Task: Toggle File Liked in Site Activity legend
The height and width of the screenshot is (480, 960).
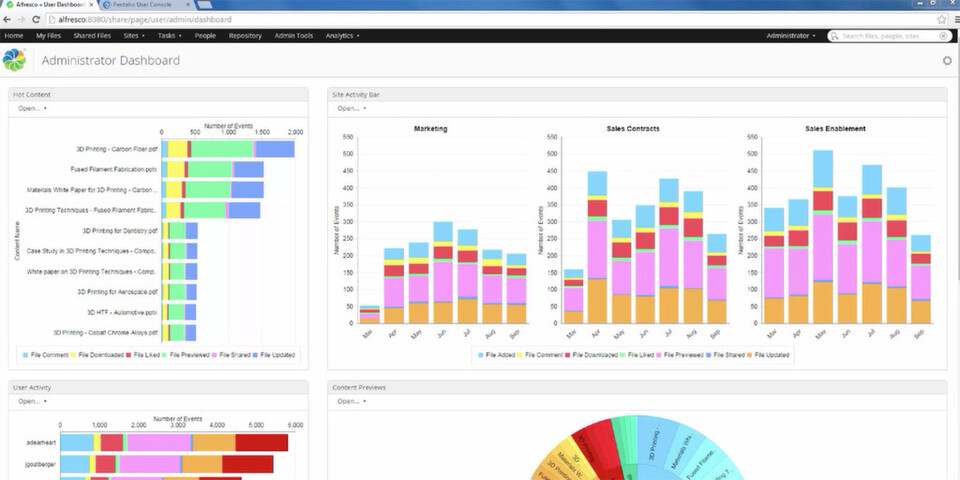Action: click(637, 355)
